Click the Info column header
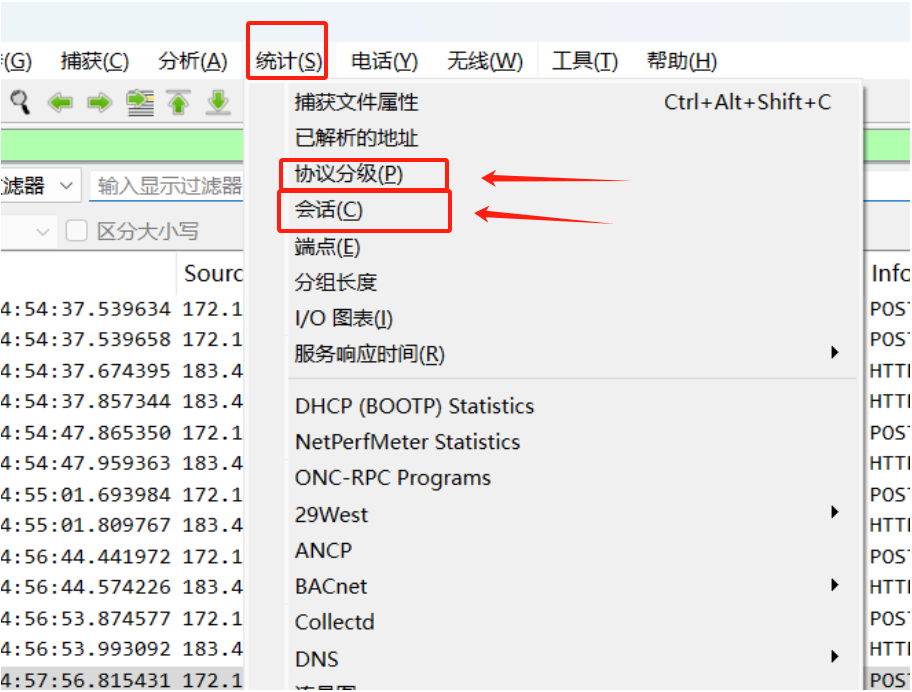This screenshot has height=692, width=912. [889, 273]
